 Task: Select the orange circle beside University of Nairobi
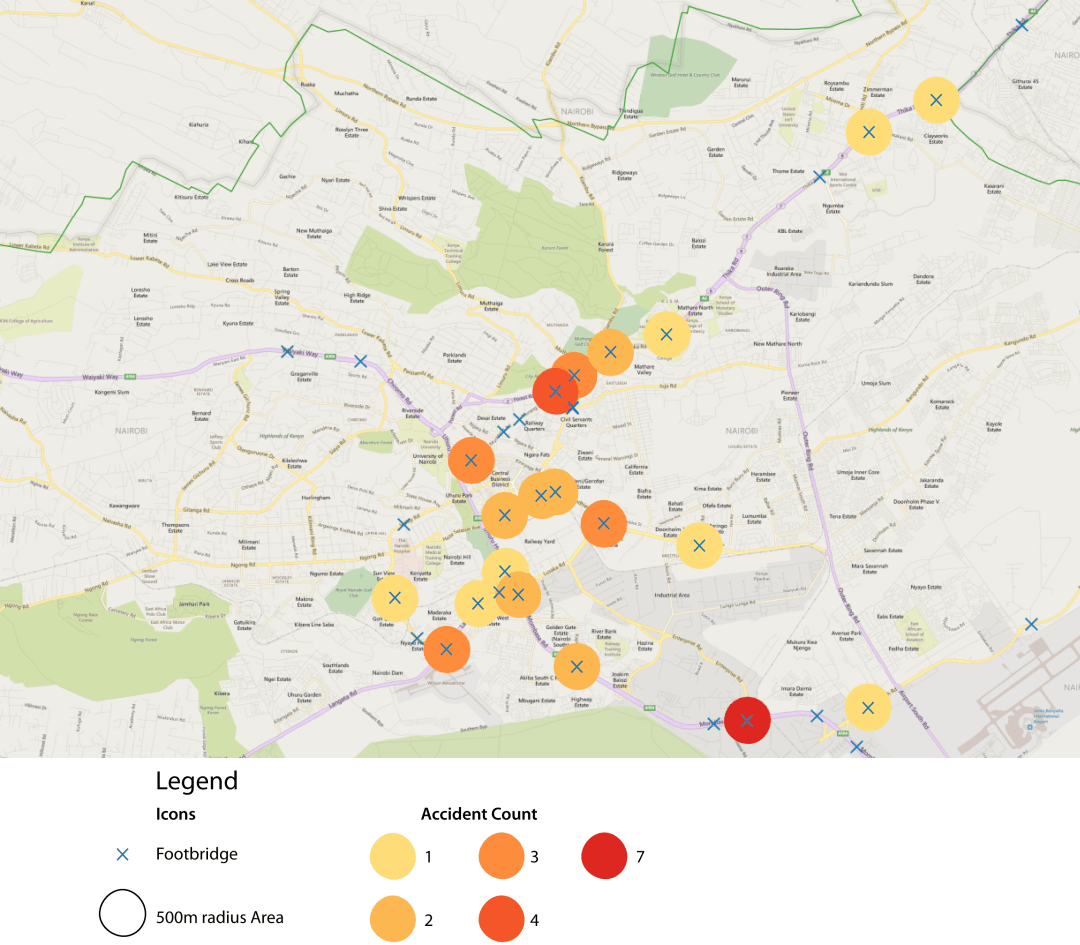[x=470, y=460]
